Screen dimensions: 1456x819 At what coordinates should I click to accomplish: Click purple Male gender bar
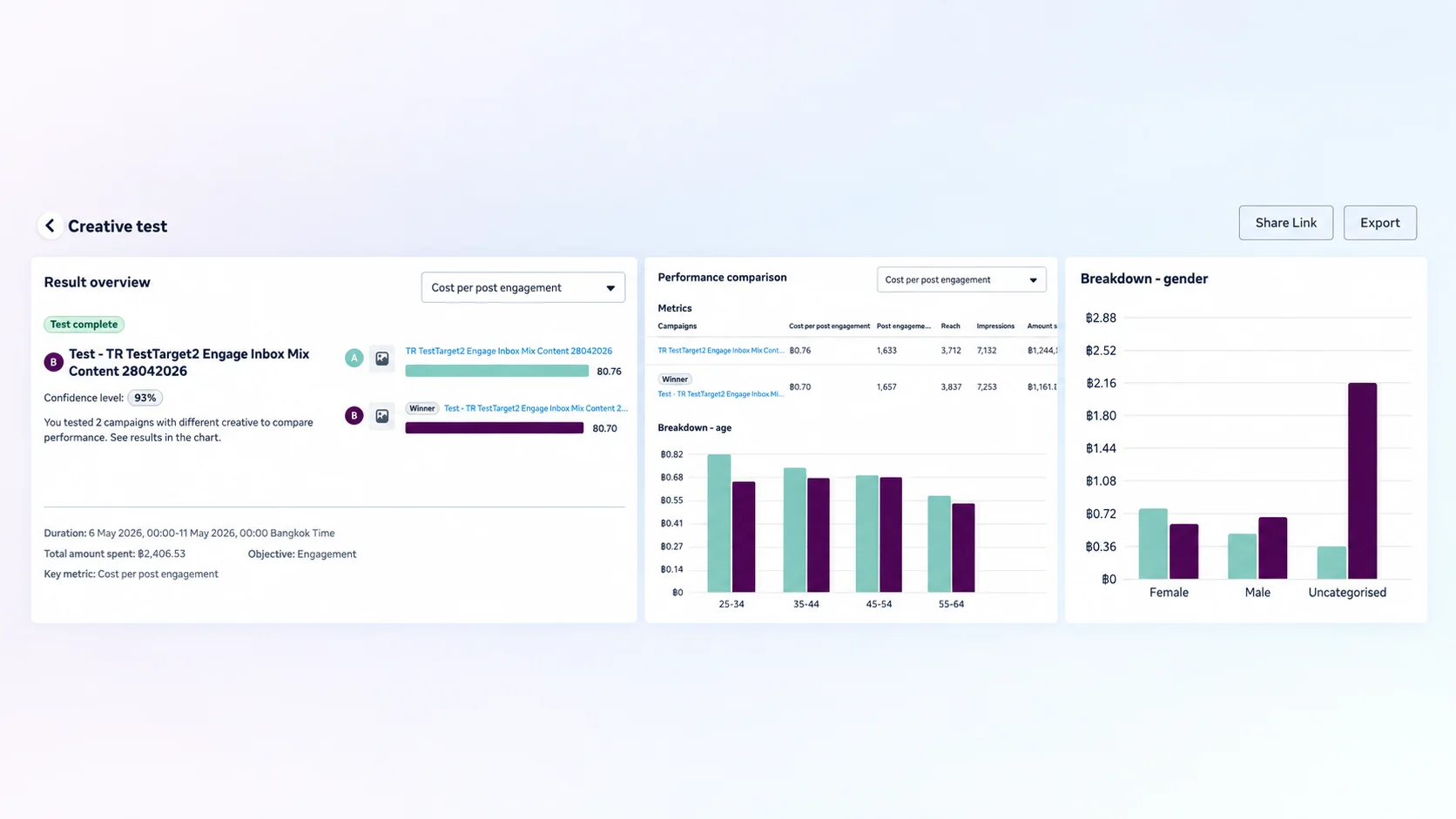click(x=1272, y=548)
